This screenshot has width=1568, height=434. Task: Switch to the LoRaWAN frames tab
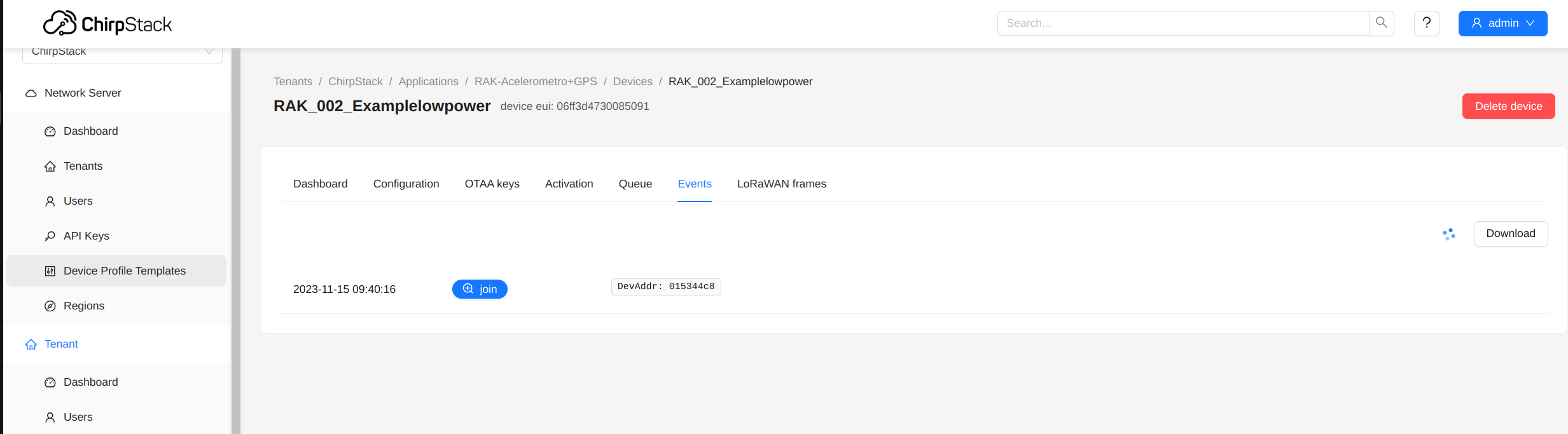pyautogui.click(x=781, y=184)
